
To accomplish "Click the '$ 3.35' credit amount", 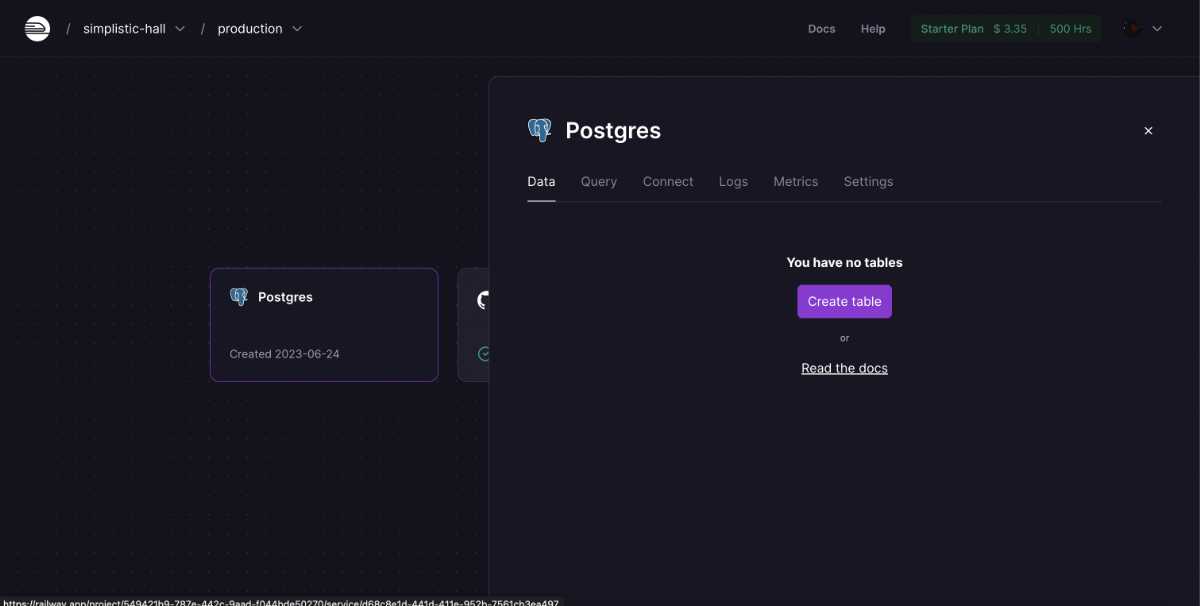I will 1010,29.
